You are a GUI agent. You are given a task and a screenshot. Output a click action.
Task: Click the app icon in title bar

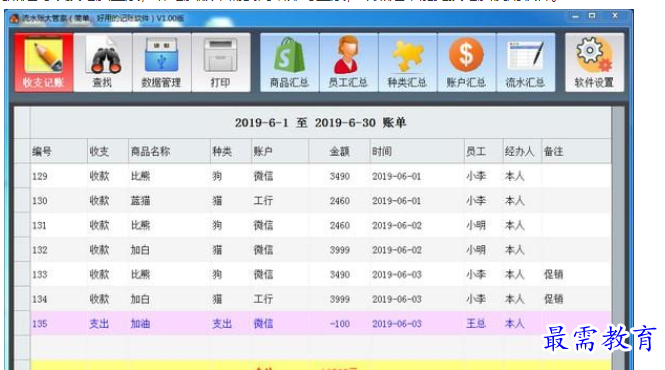pyautogui.click(x=14, y=18)
